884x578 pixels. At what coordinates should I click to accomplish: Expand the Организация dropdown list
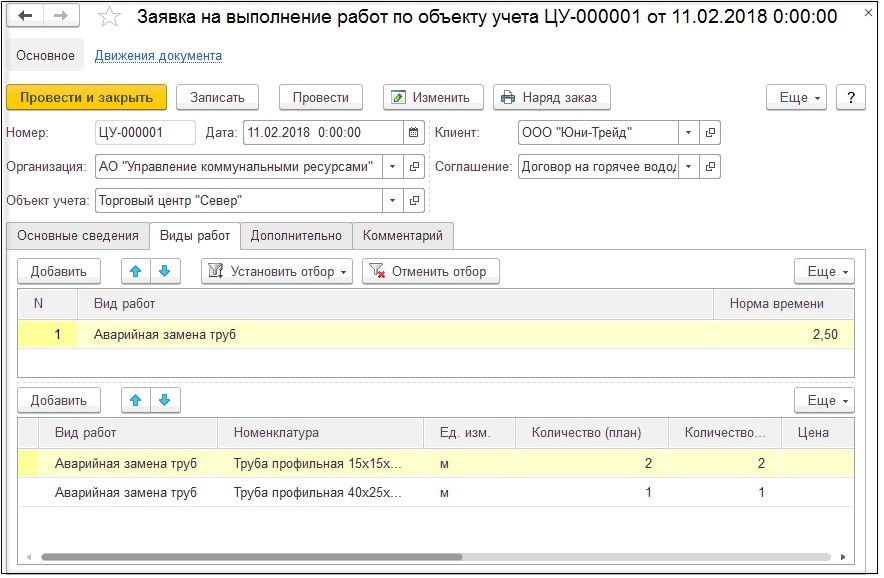(x=391, y=166)
